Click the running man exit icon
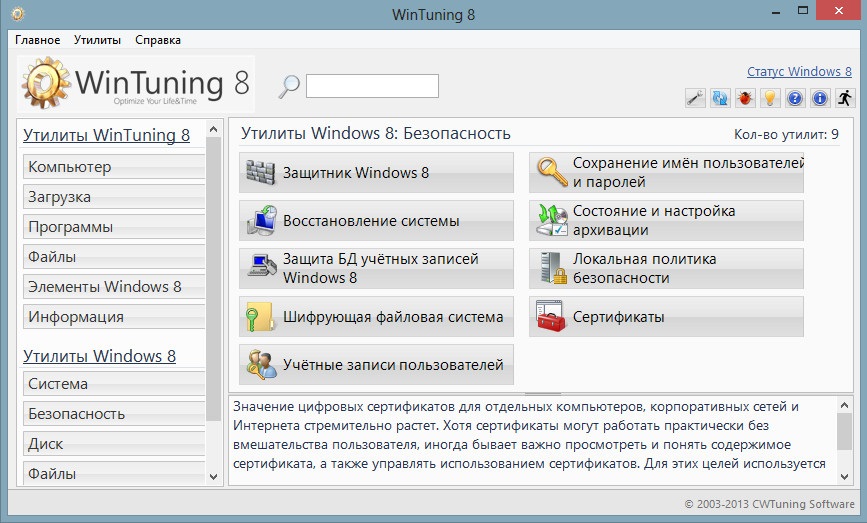Image resolution: width=867 pixels, height=523 pixels. [845, 98]
